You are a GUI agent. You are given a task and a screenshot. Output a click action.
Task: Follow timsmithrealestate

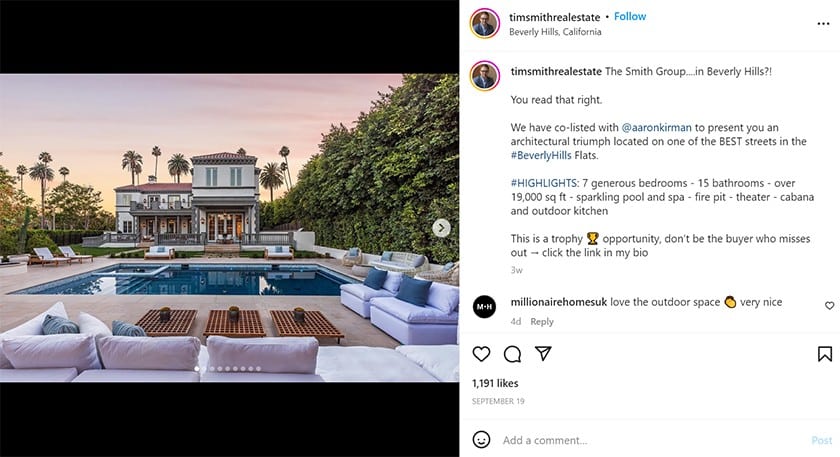pyautogui.click(x=630, y=17)
